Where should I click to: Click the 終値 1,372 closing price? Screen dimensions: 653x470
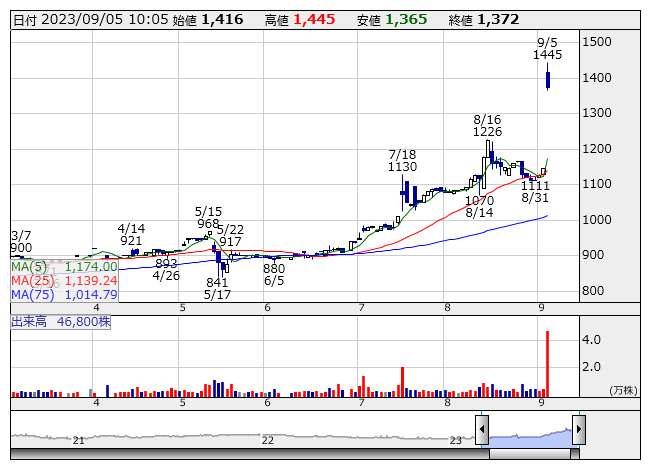tap(484, 20)
